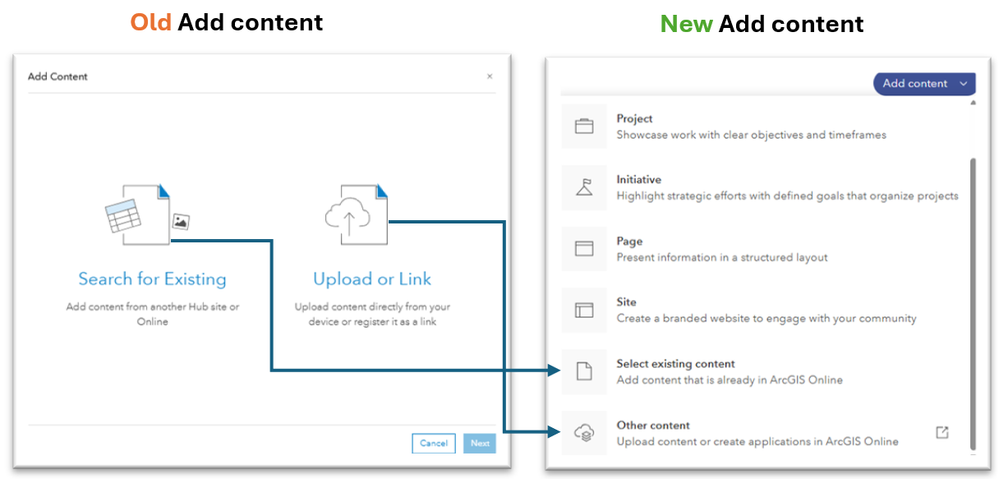Click the Cancel button
This screenshot has width=999, height=479.
pos(433,443)
